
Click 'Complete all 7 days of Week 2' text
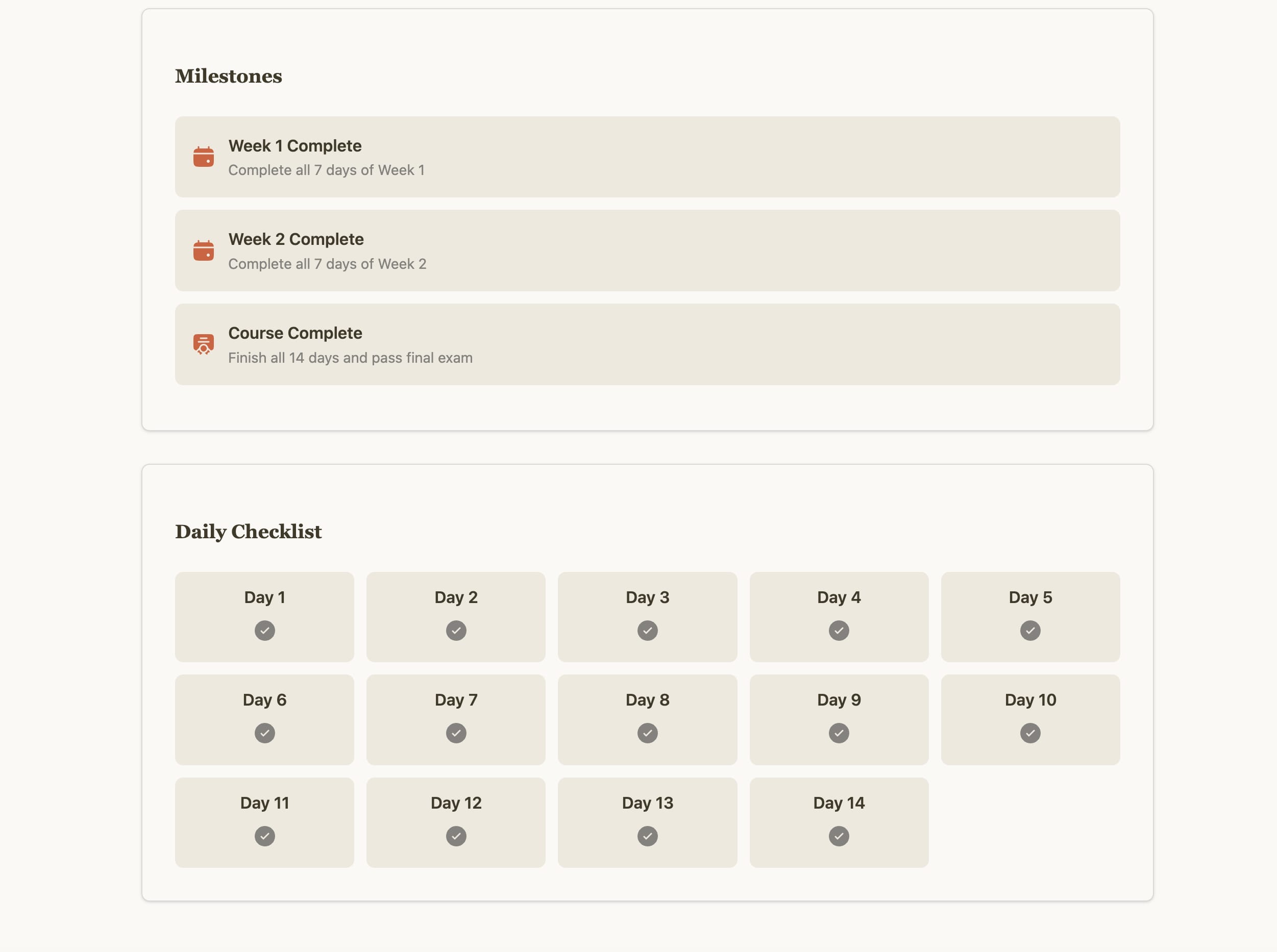(328, 264)
